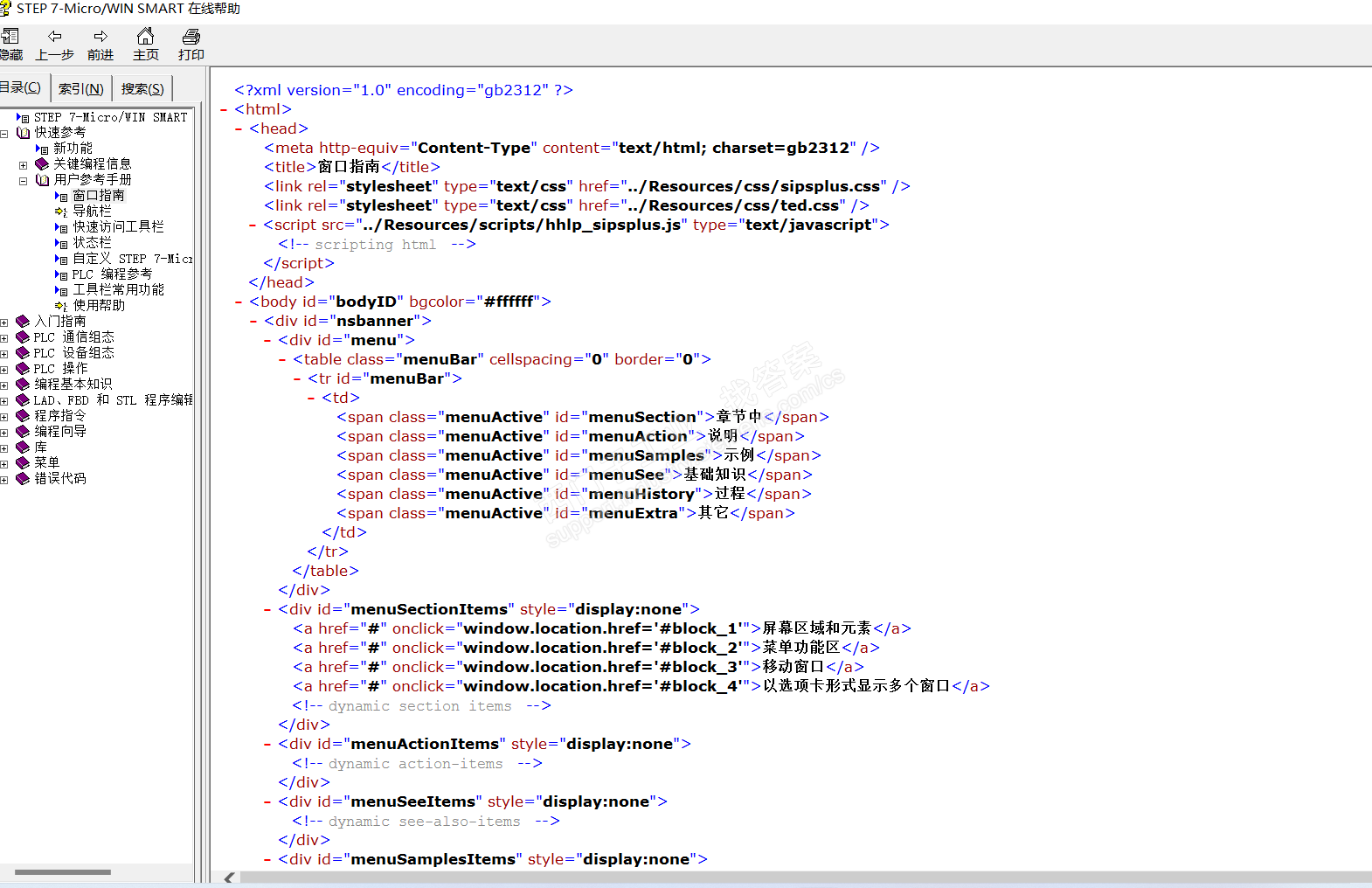This screenshot has width=1372, height=888.
Task: Click the open book icon for 用户参考手册
Action: tap(42, 180)
